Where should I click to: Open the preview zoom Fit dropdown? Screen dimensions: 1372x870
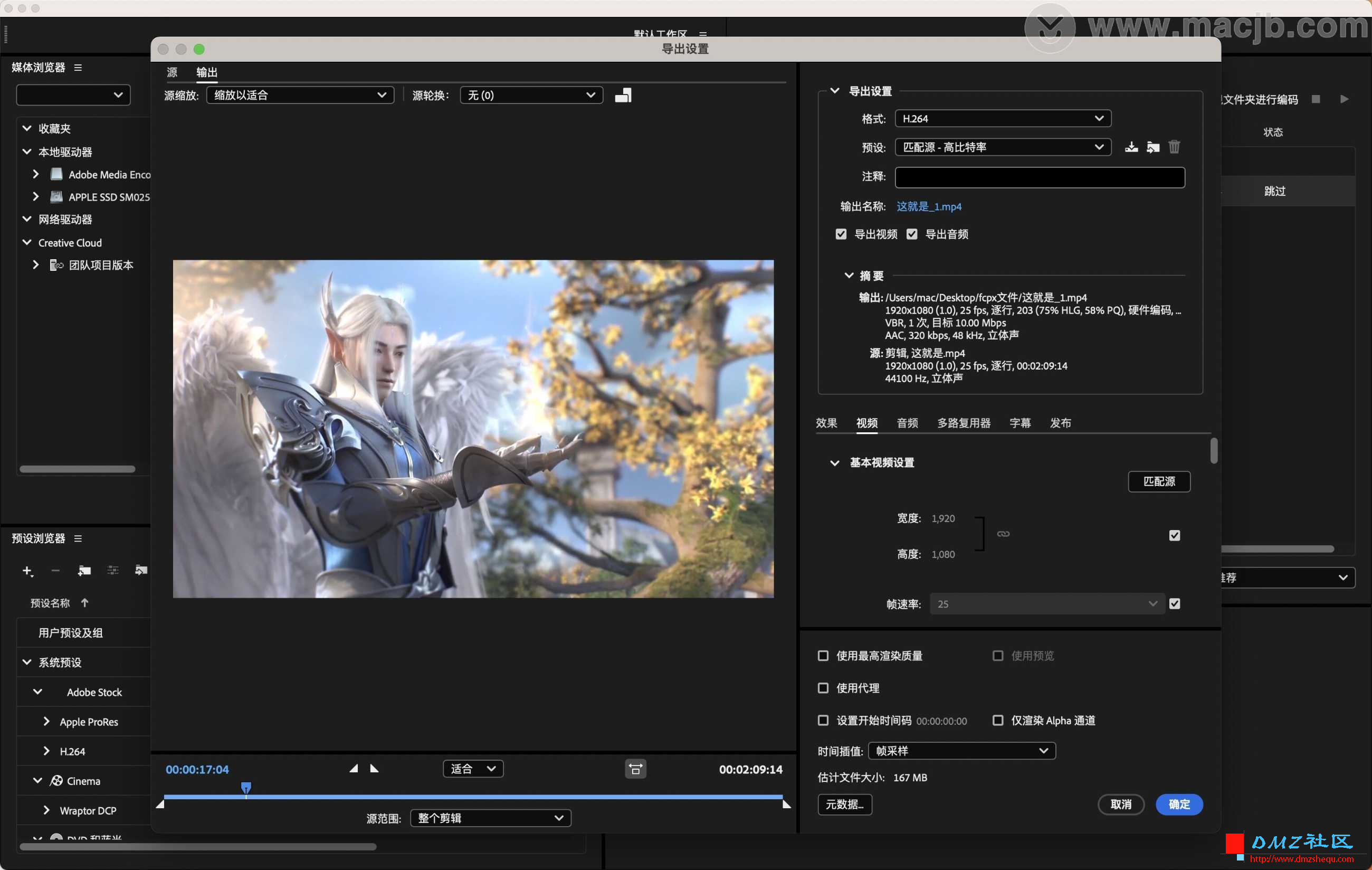pos(473,769)
